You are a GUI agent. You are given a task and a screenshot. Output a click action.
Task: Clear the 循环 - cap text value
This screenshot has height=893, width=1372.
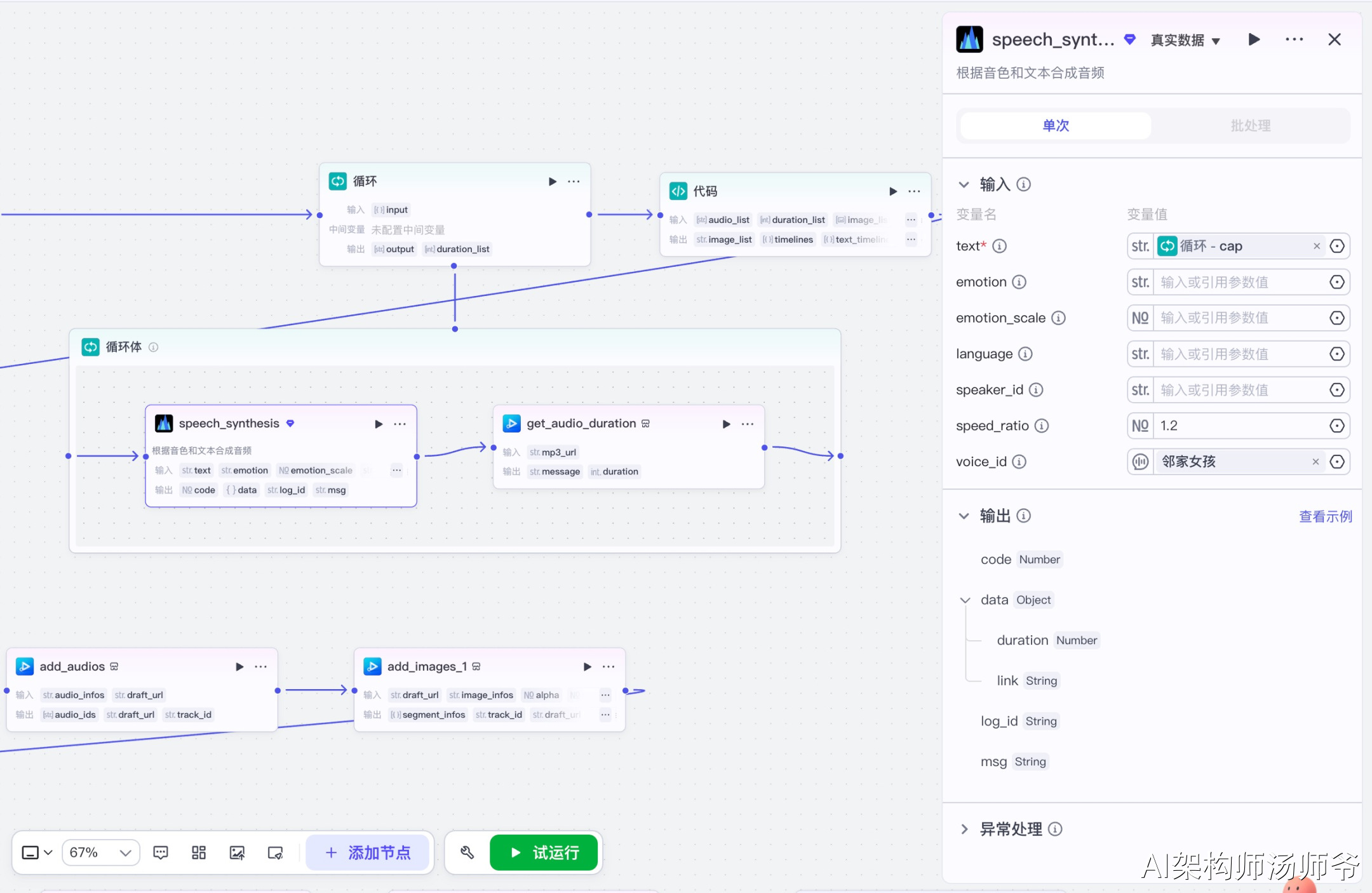point(1317,246)
